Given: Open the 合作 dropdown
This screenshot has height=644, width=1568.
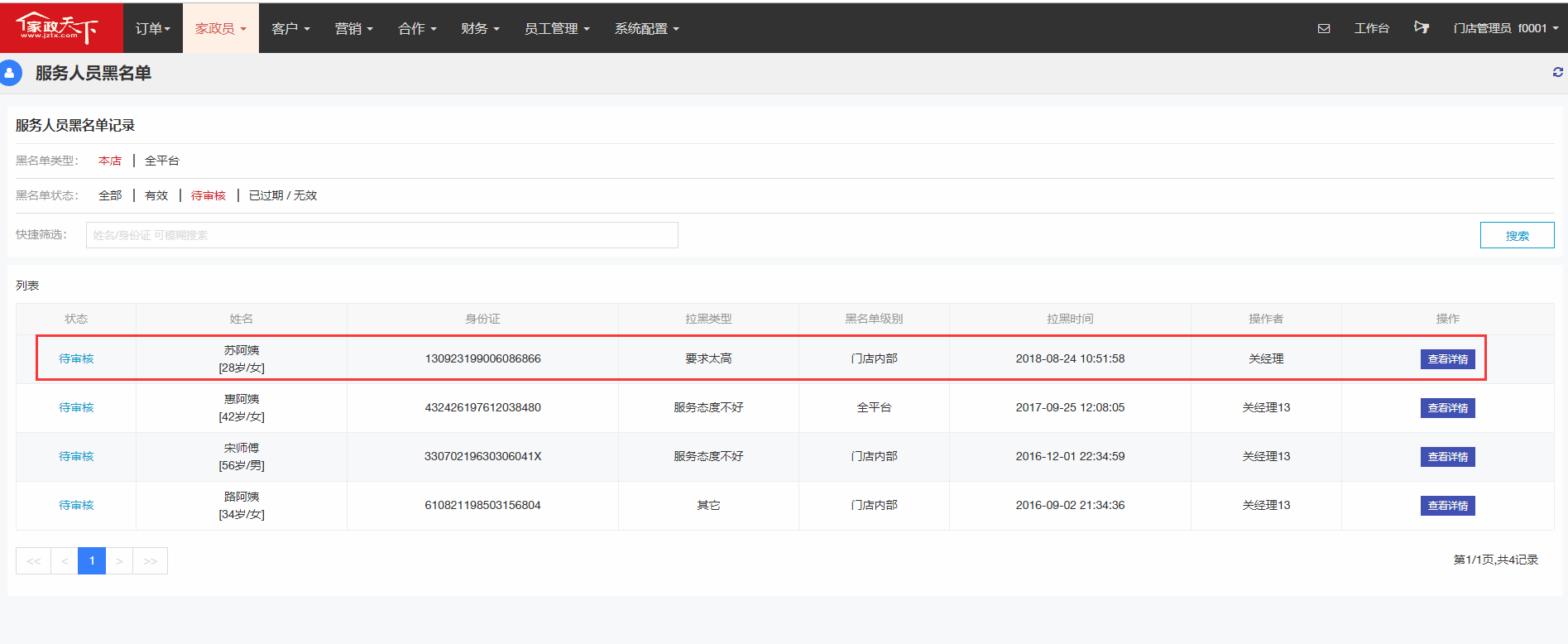Looking at the screenshot, I should pos(417,28).
